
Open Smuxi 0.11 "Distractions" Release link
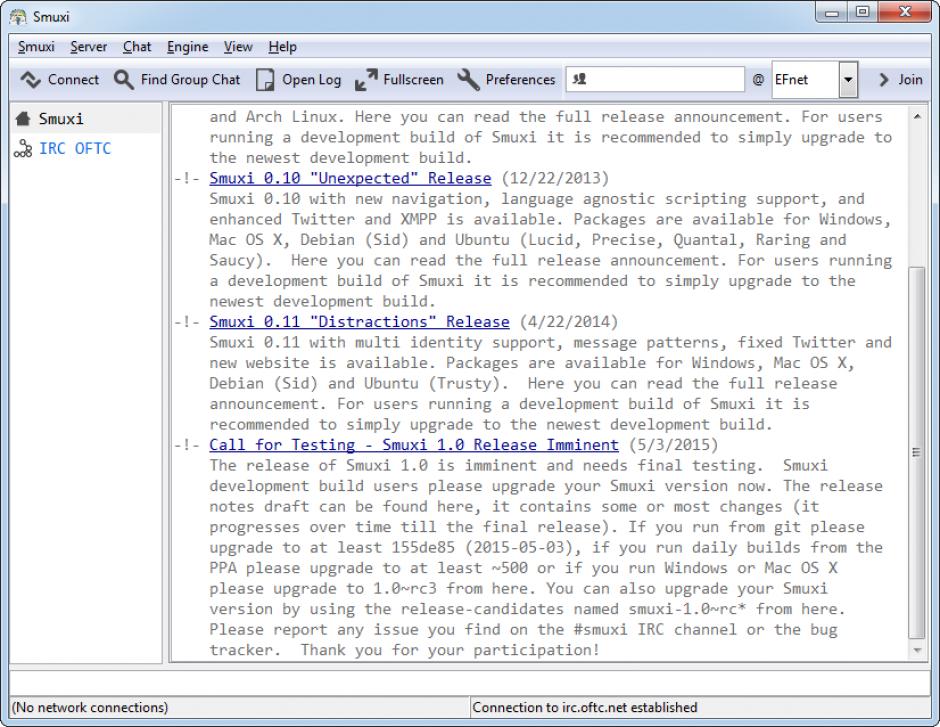point(359,322)
